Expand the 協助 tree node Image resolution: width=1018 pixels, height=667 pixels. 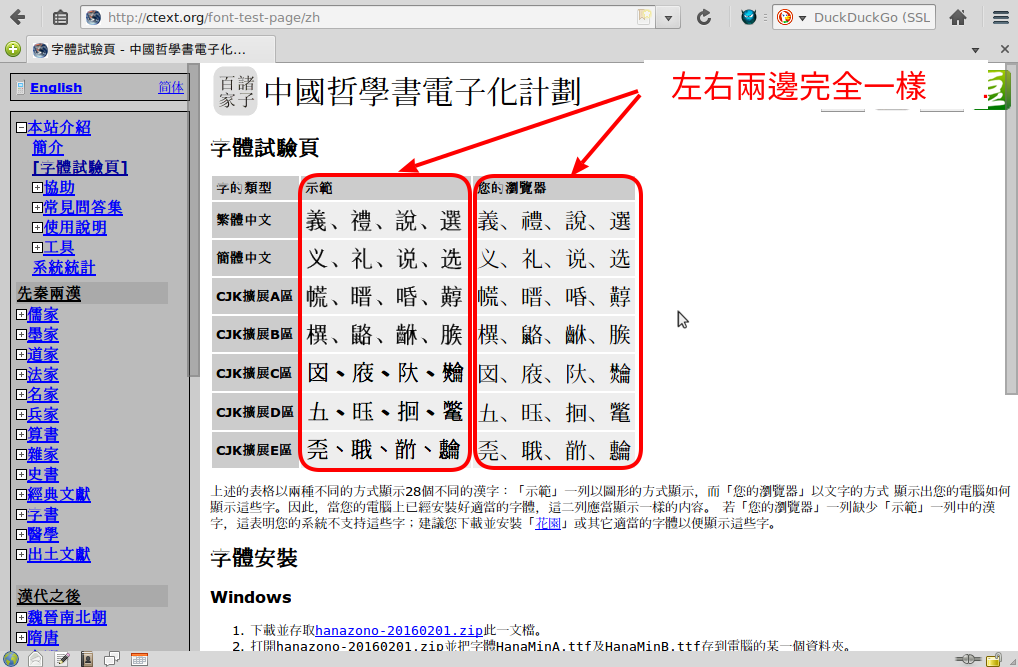pos(37,188)
